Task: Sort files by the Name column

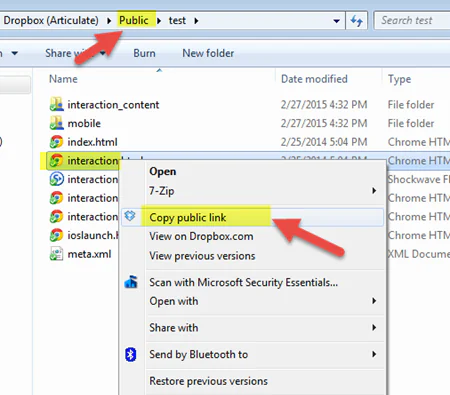Action: pos(63,79)
